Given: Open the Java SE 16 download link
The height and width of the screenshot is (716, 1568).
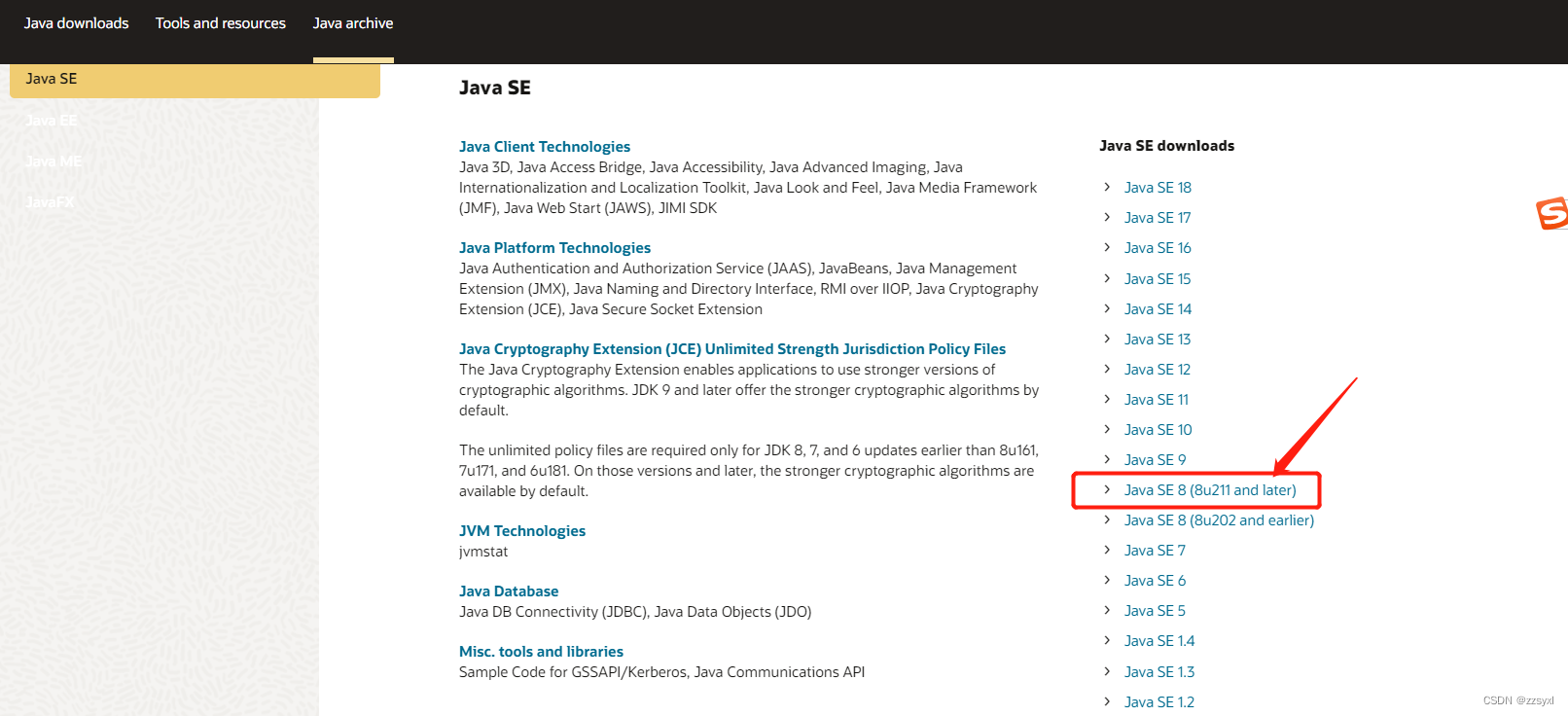Looking at the screenshot, I should tap(1158, 248).
